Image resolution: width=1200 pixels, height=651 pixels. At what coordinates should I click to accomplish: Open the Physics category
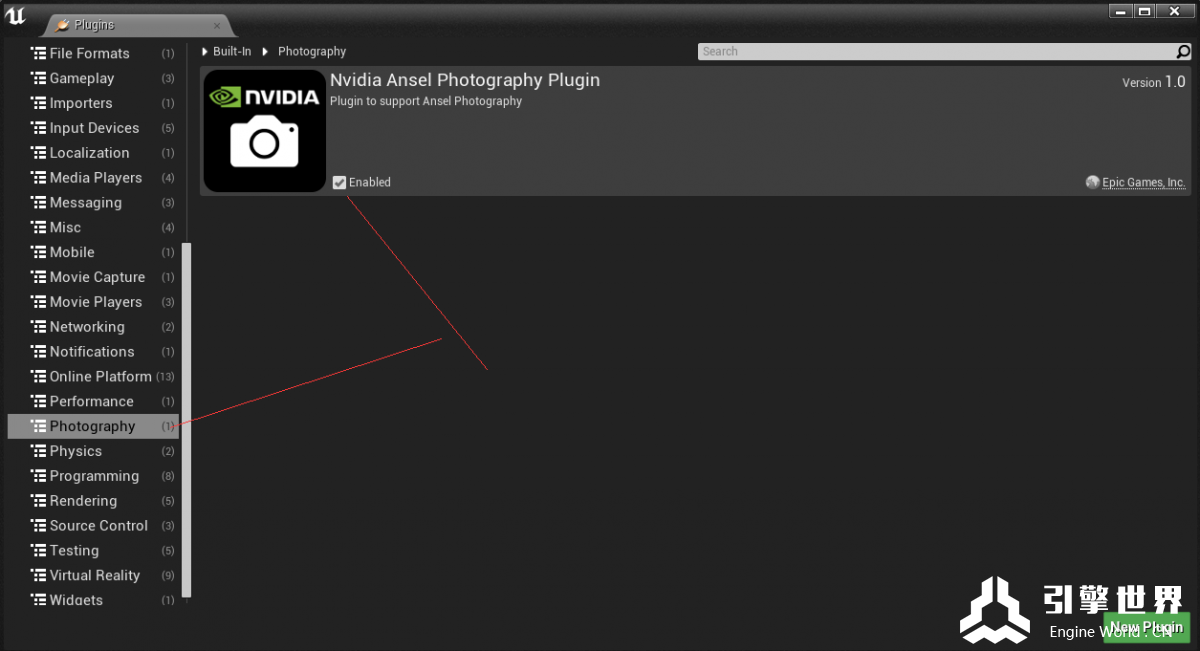[93, 451]
